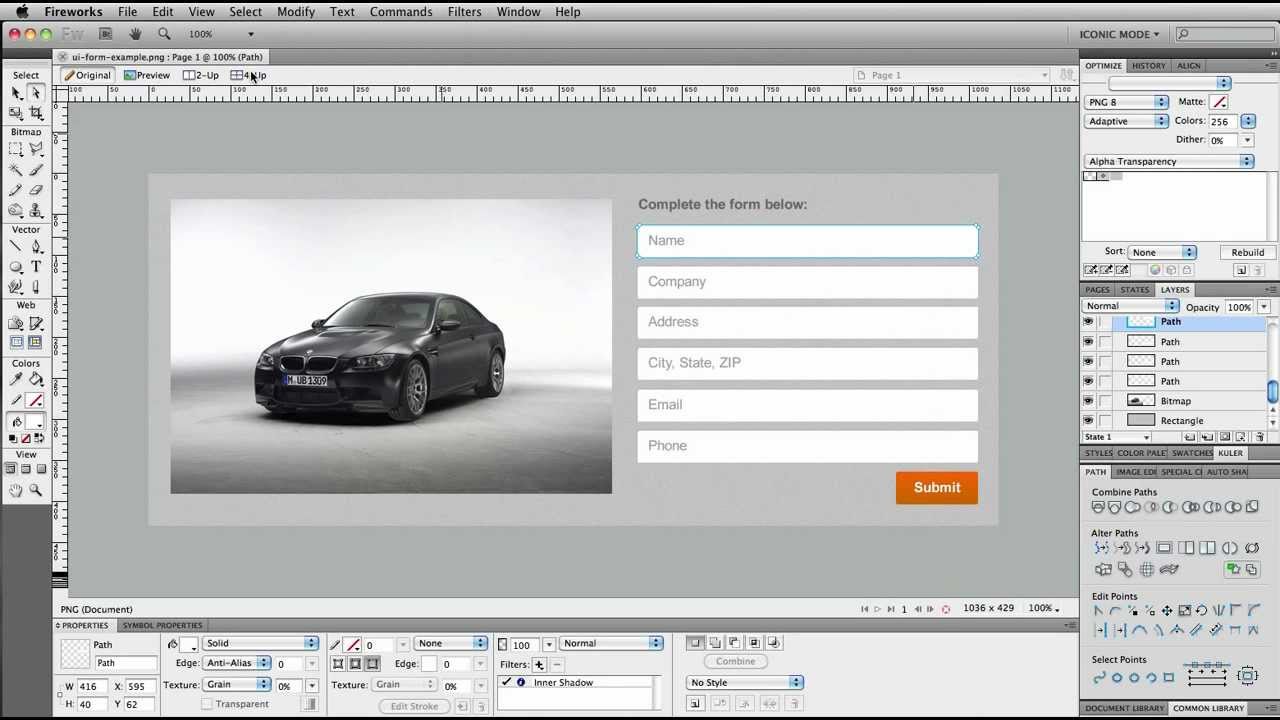Open the Common Library panel
This screenshot has width=1280, height=720.
(x=1208, y=708)
